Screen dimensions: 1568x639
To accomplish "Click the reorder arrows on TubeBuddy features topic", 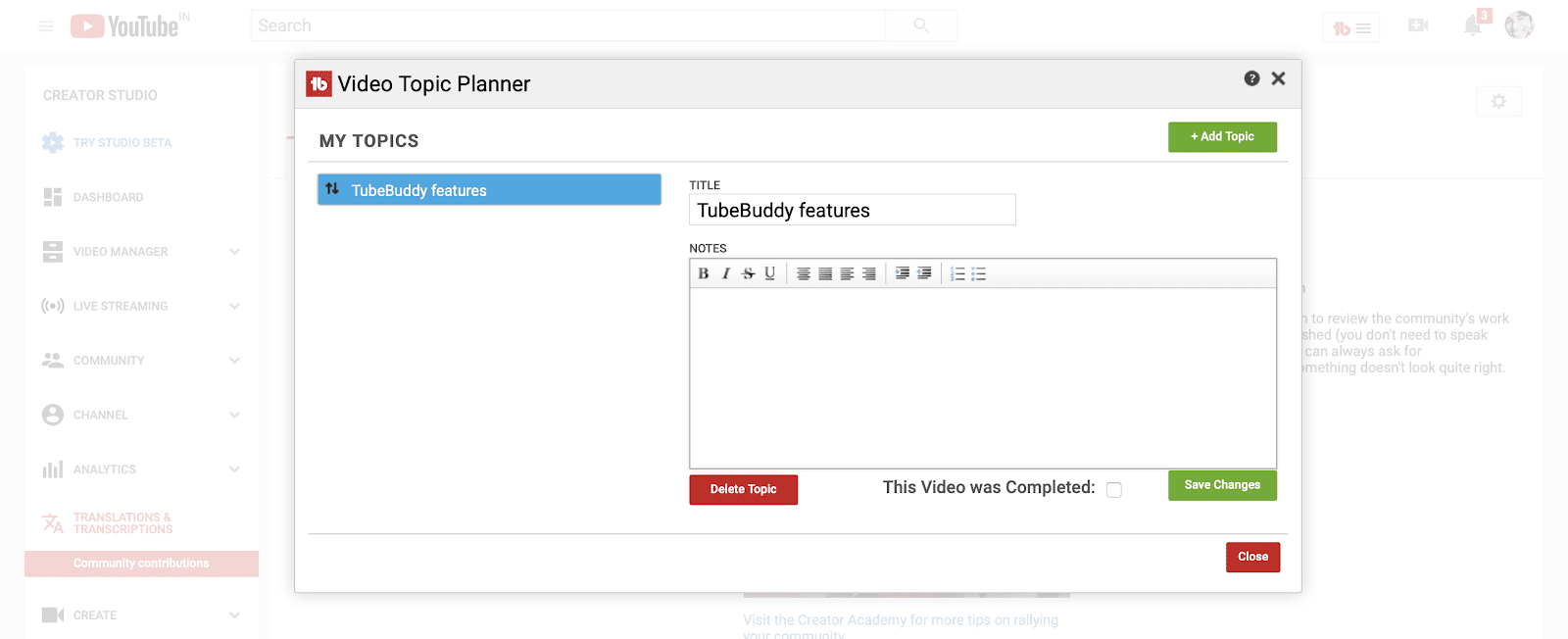I will [332, 189].
